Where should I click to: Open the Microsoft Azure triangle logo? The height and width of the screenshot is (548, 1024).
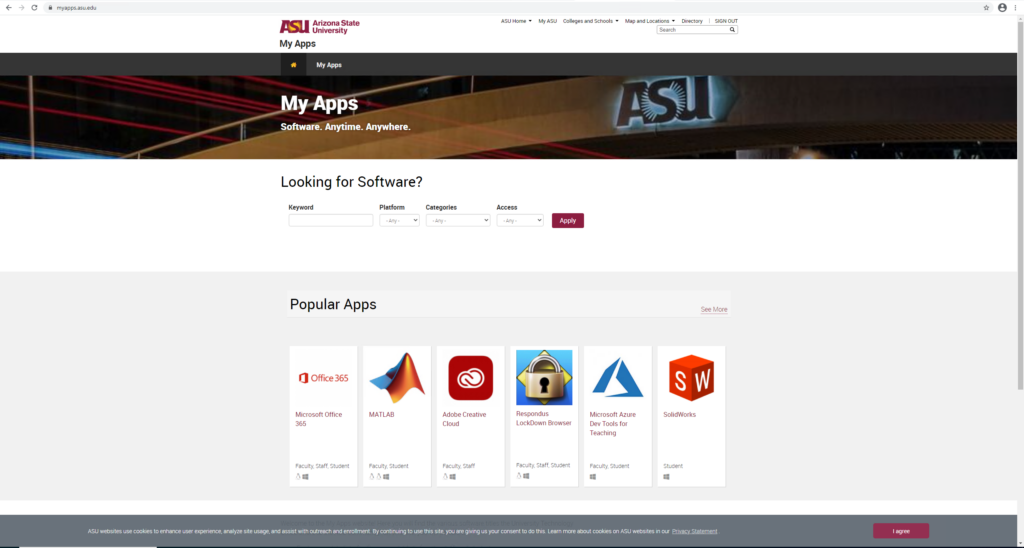[617, 378]
